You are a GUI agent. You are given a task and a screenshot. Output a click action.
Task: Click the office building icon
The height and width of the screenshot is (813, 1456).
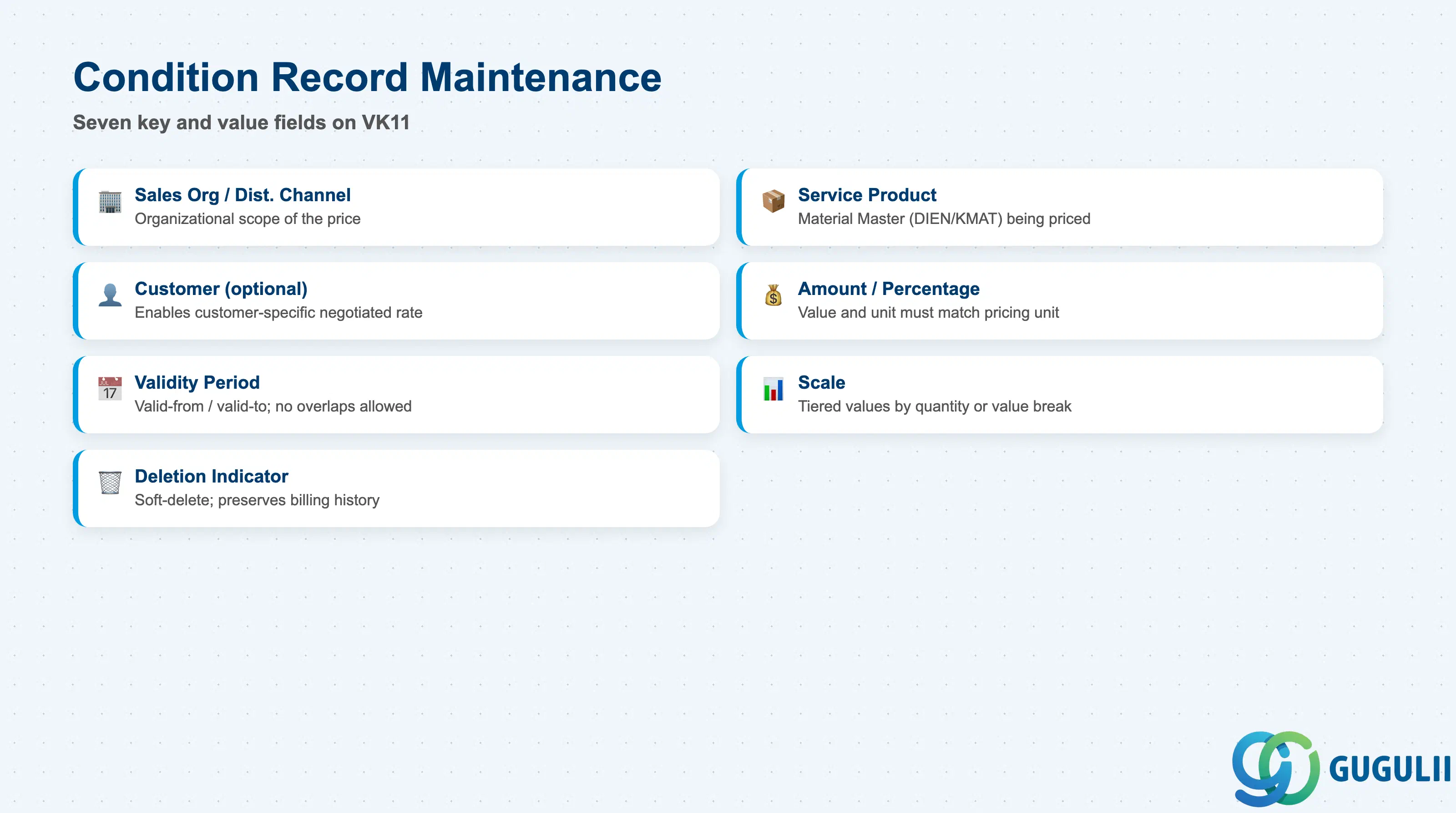click(110, 201)
